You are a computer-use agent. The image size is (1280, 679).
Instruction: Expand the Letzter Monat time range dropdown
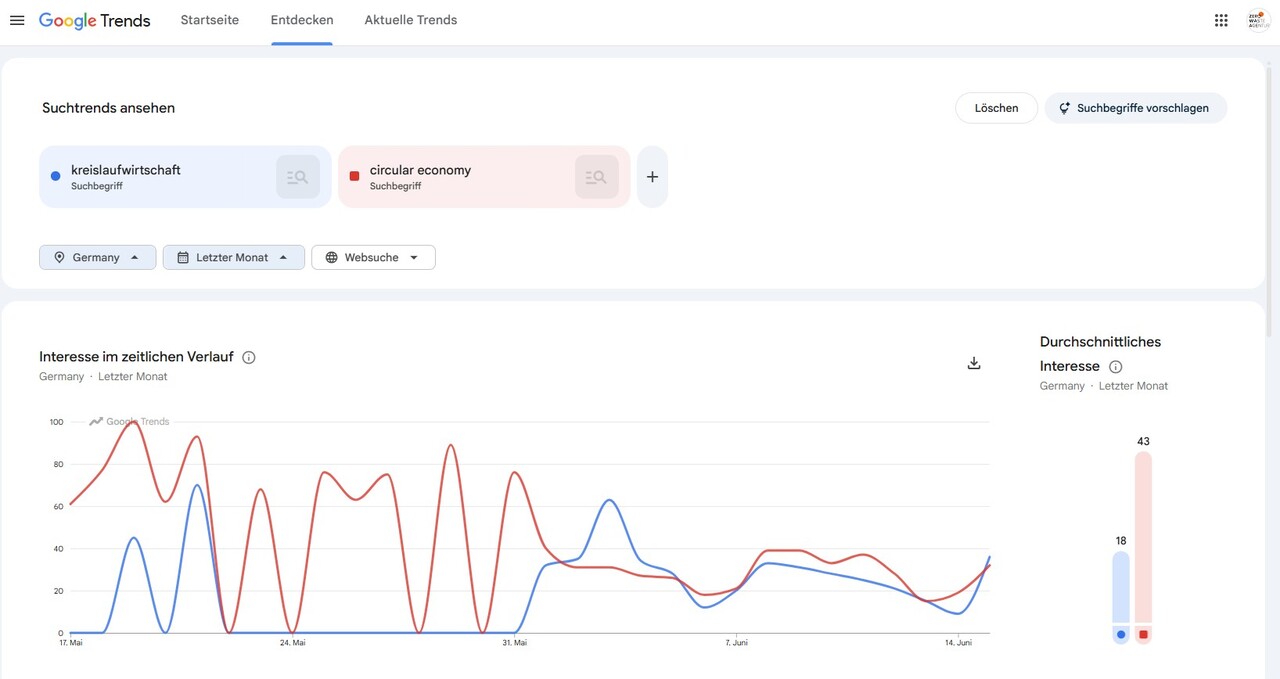coord(234,257)
